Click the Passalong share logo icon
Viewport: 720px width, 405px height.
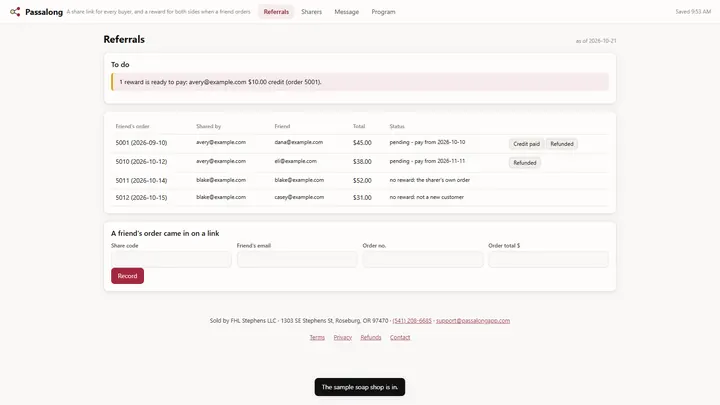coord(15,11)
